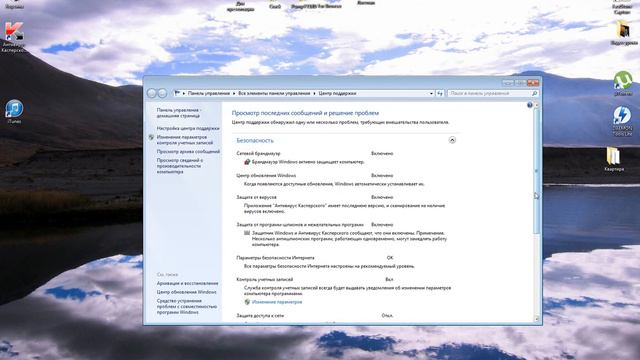Click the Сетевой брандмауэр row label
This screenshot has width=640, height=360.
coord(258,153)
